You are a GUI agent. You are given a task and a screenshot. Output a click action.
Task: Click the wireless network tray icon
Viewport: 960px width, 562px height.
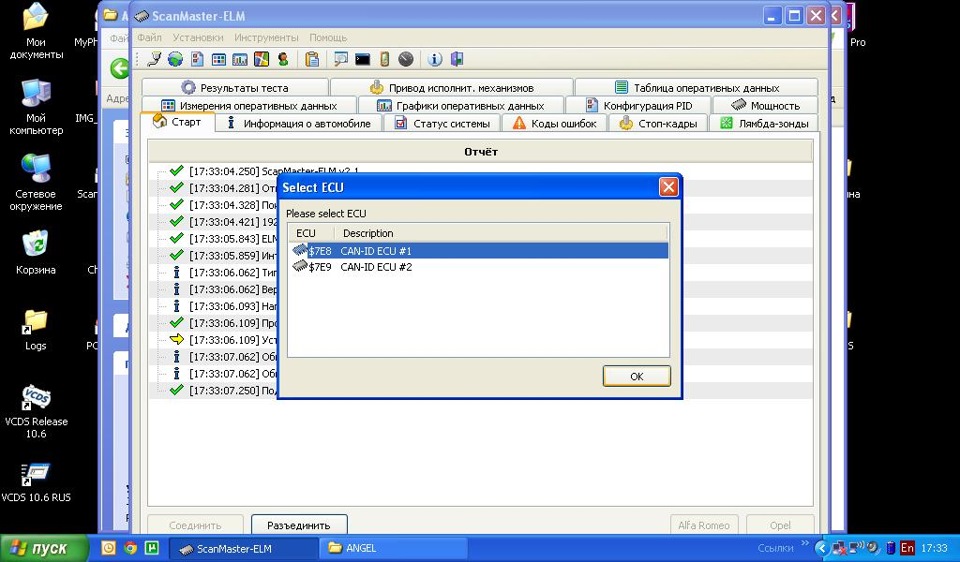coord(856,547)
